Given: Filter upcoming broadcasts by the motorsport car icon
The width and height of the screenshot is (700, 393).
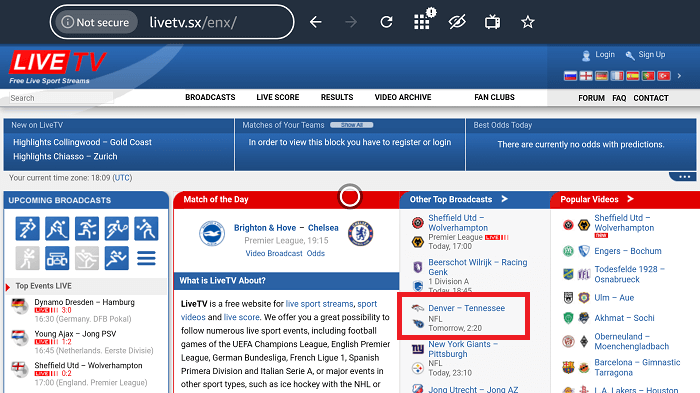Looking at the screenshot, I should point(57,258).
